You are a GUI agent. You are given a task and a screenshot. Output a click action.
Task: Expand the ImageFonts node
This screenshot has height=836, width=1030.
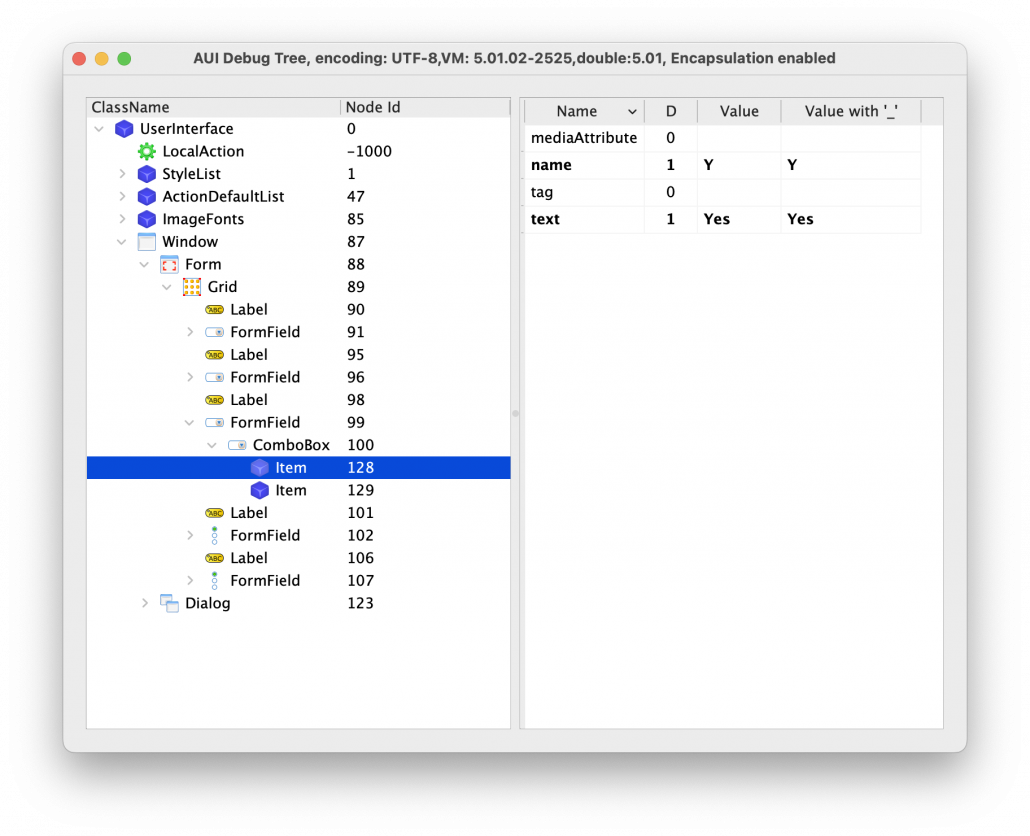click(x=122, y=219)
